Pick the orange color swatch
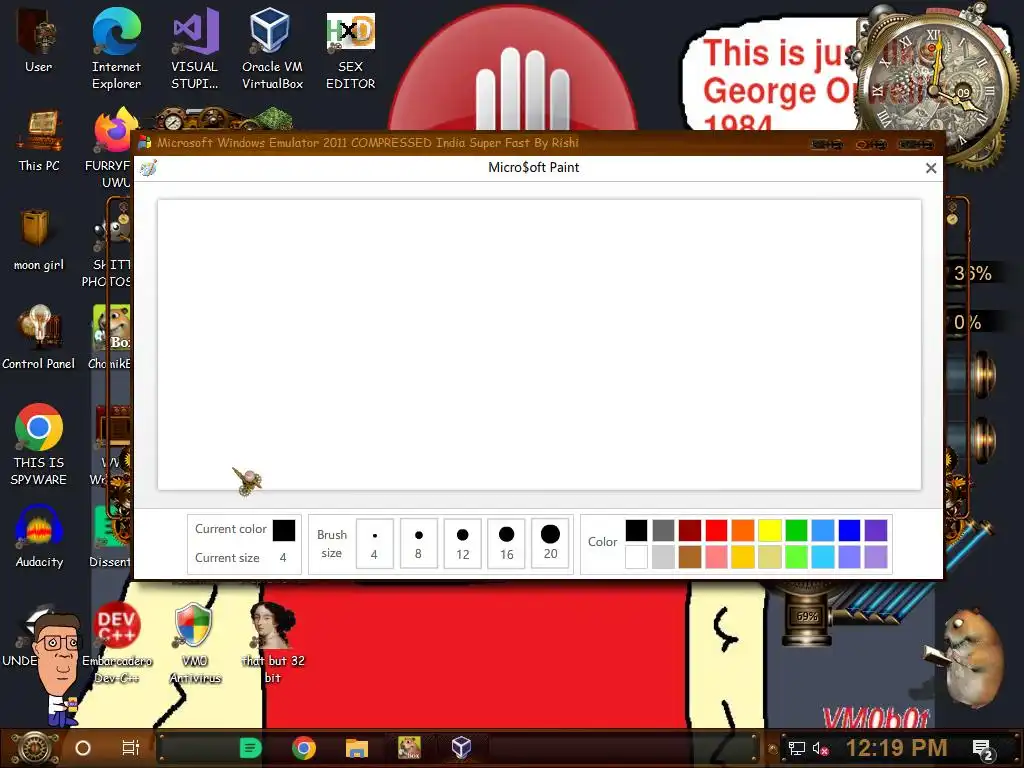Image resolution: width=1024 pixels, height=768 pixels. (x=743, y=530)
